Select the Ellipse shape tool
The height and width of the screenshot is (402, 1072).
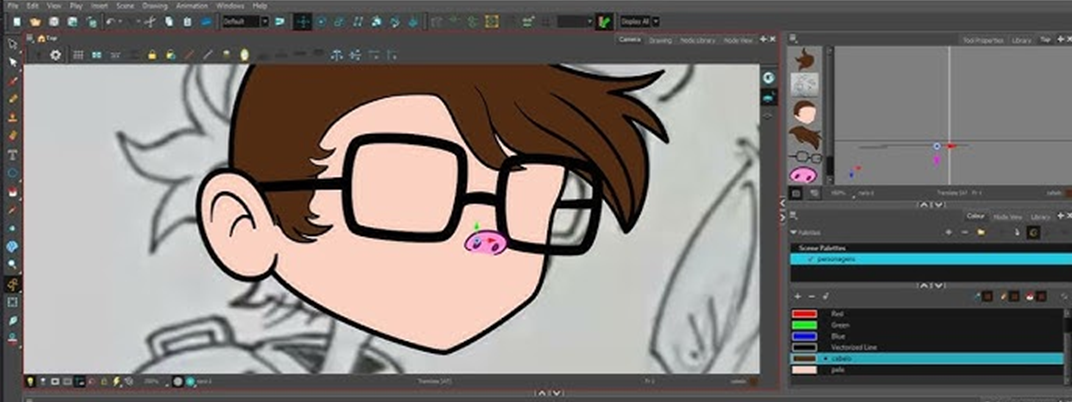12,173
